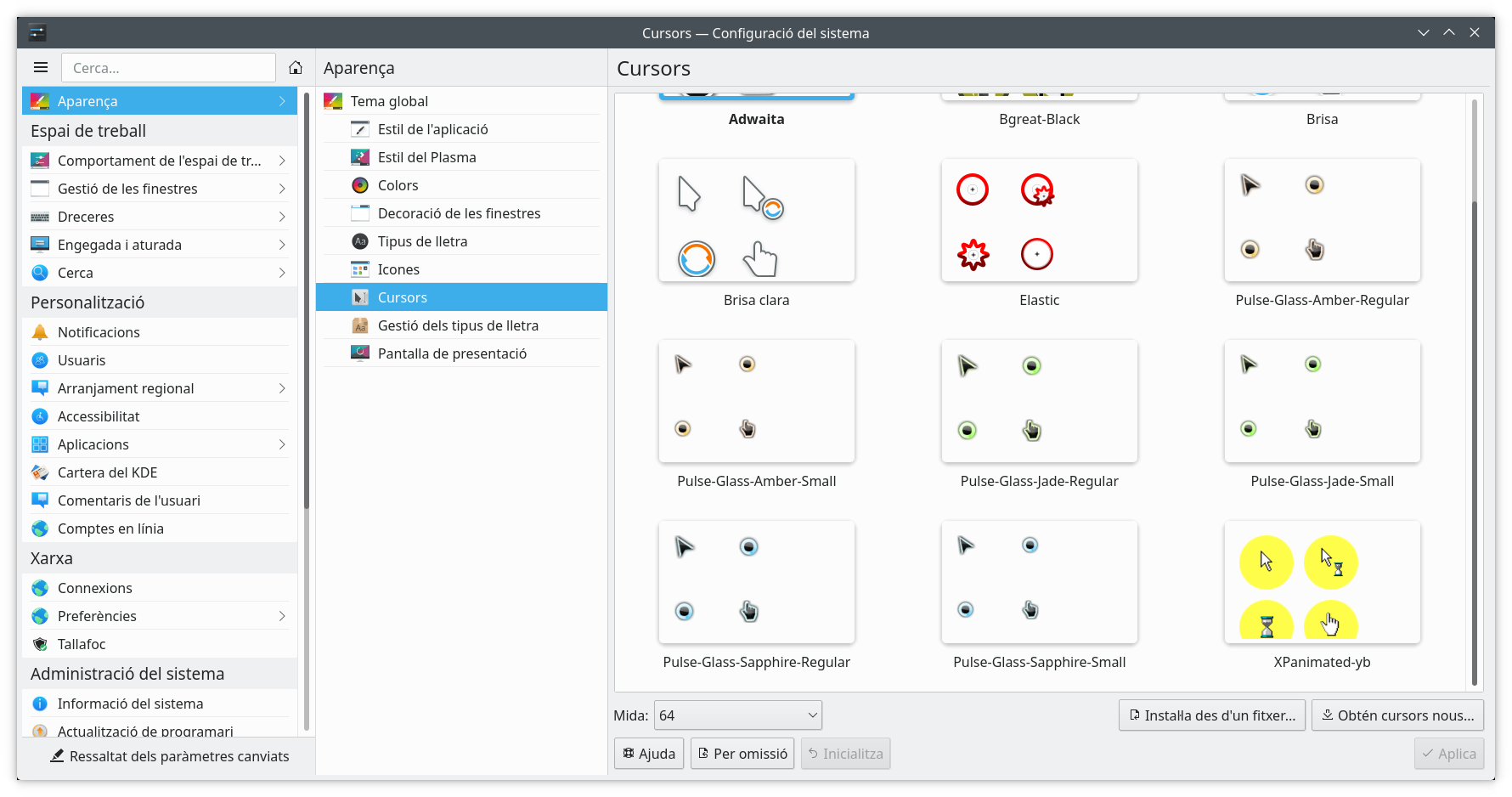Click Instal·la des d'un fitxer button
The width and height of the screenshot is (1512, 797).
pyautogui.click(x=1212, y=715)
